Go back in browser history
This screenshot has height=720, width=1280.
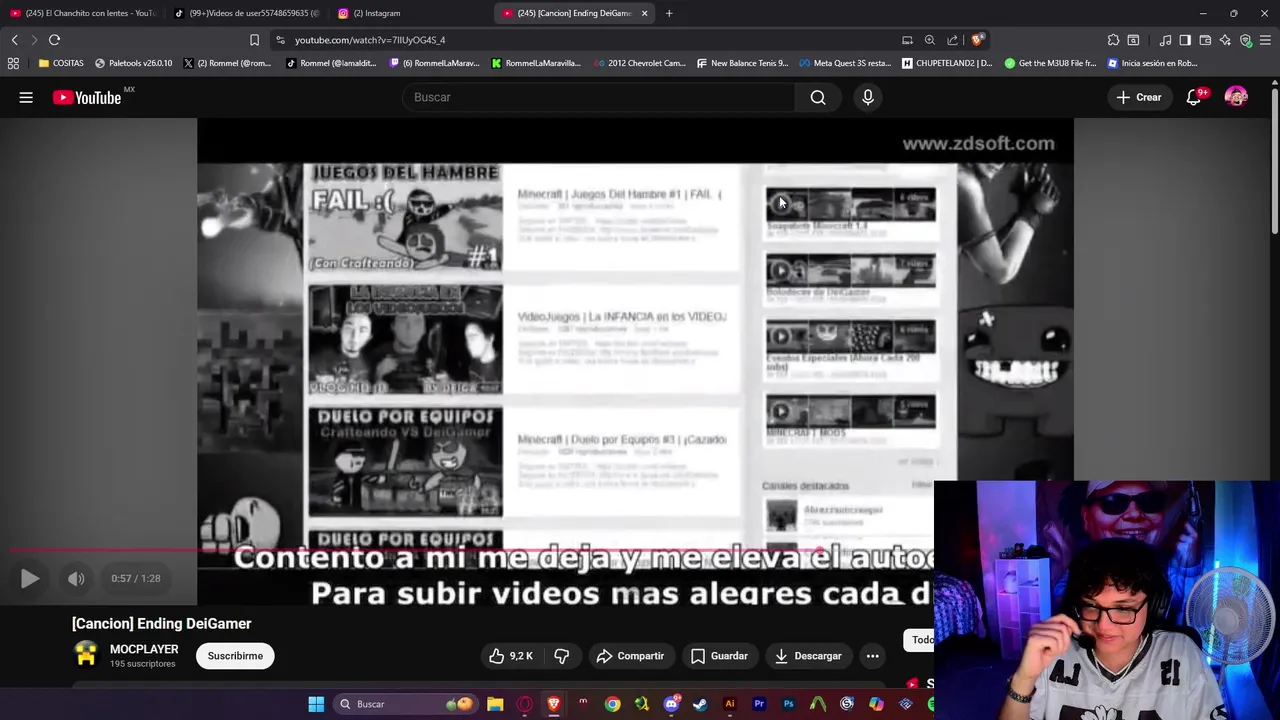(15, 40)
